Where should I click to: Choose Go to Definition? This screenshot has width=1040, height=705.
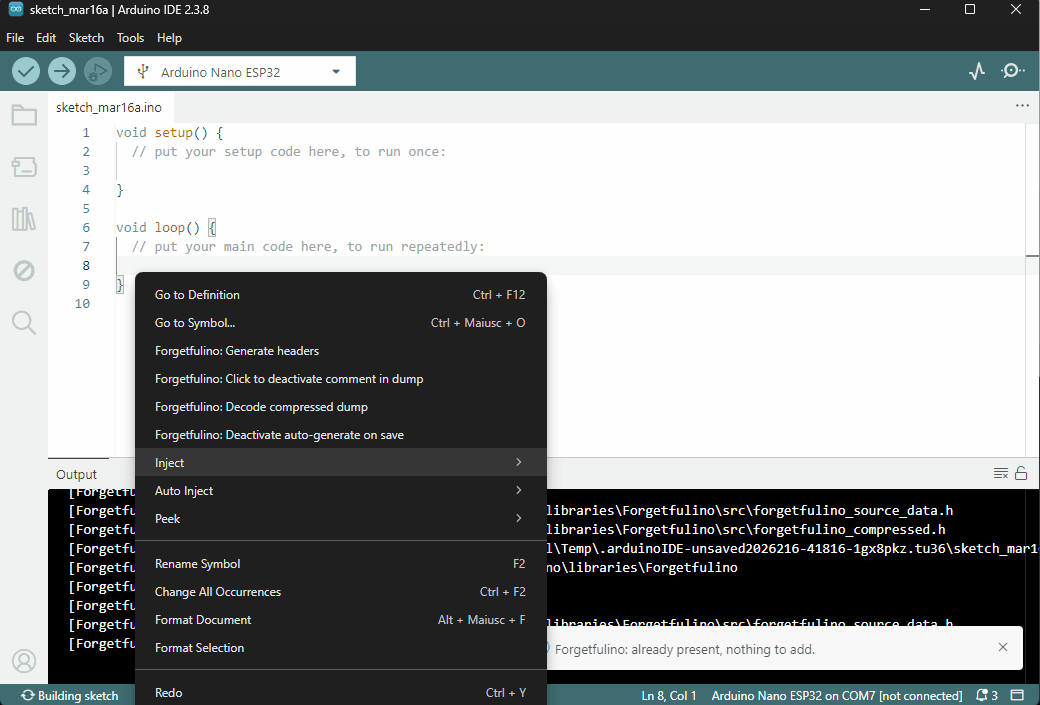tap(340, 294)
